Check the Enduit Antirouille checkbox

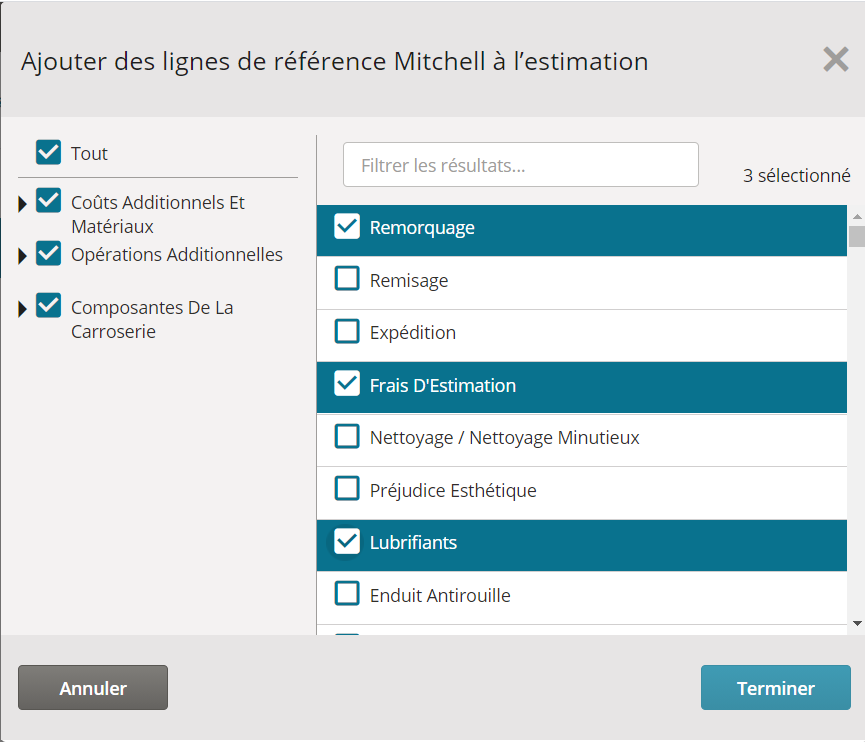347,594
